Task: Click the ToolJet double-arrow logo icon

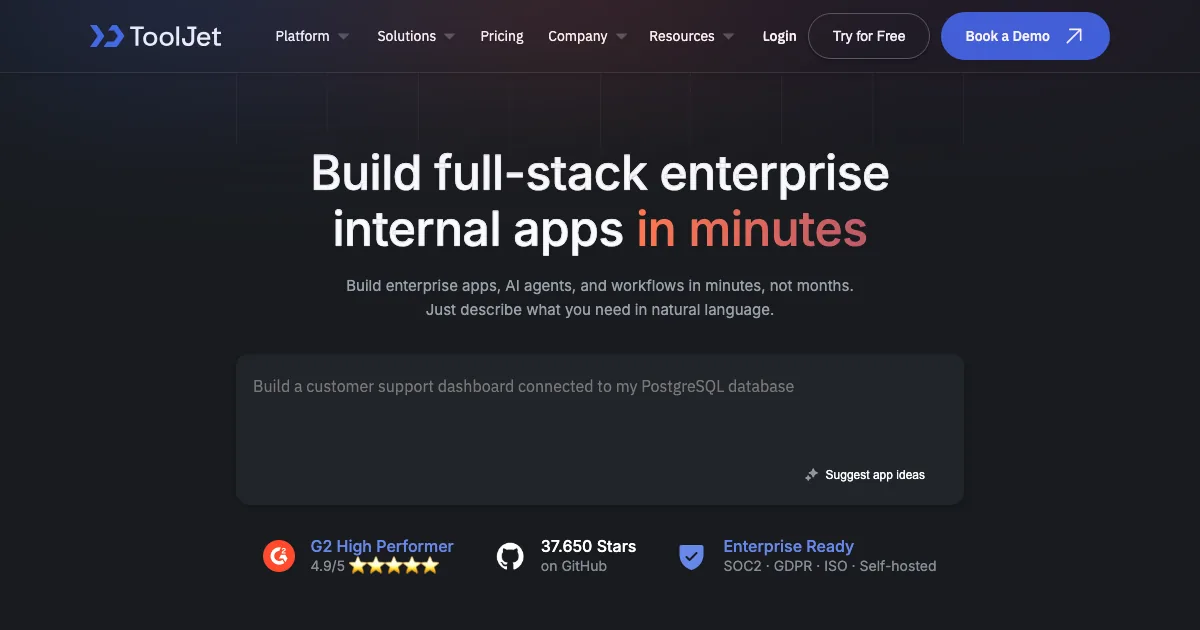Action: pos(106,36)
